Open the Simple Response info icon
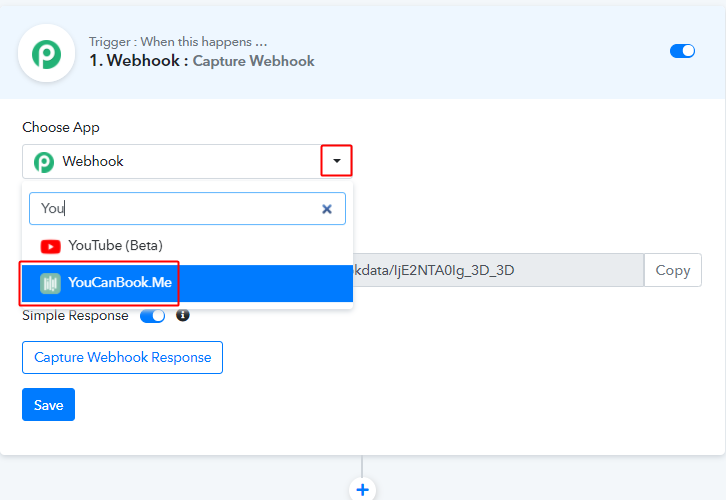This screenshot has width=726, height=500. (x=183, y=315)
